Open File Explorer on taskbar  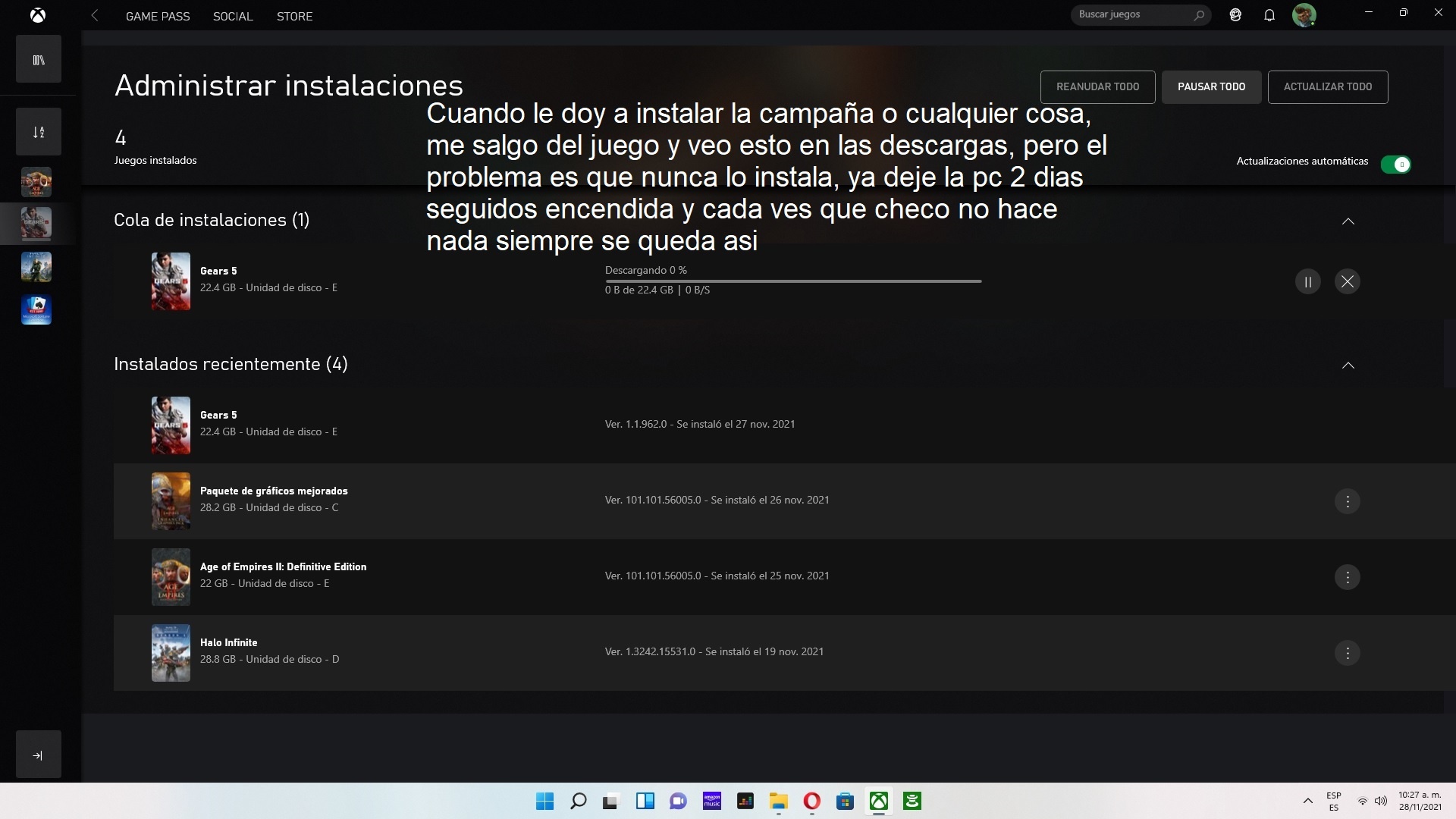pyautogui.click(x=778, y=801)
